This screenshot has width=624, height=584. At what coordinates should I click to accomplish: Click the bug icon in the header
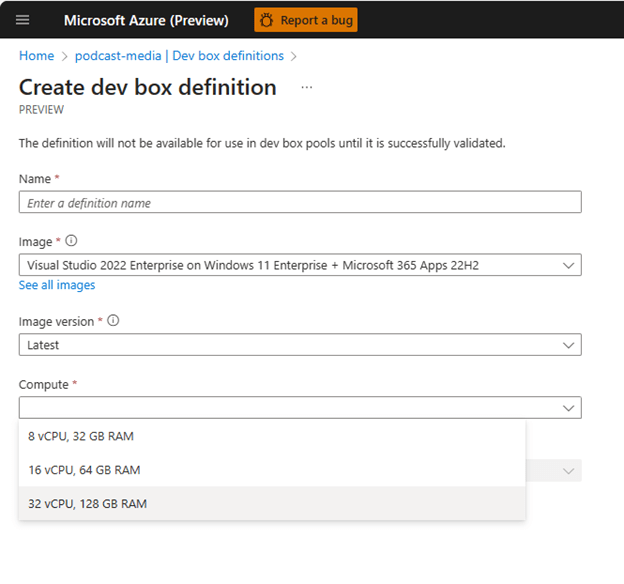click(x=268, y=20)
